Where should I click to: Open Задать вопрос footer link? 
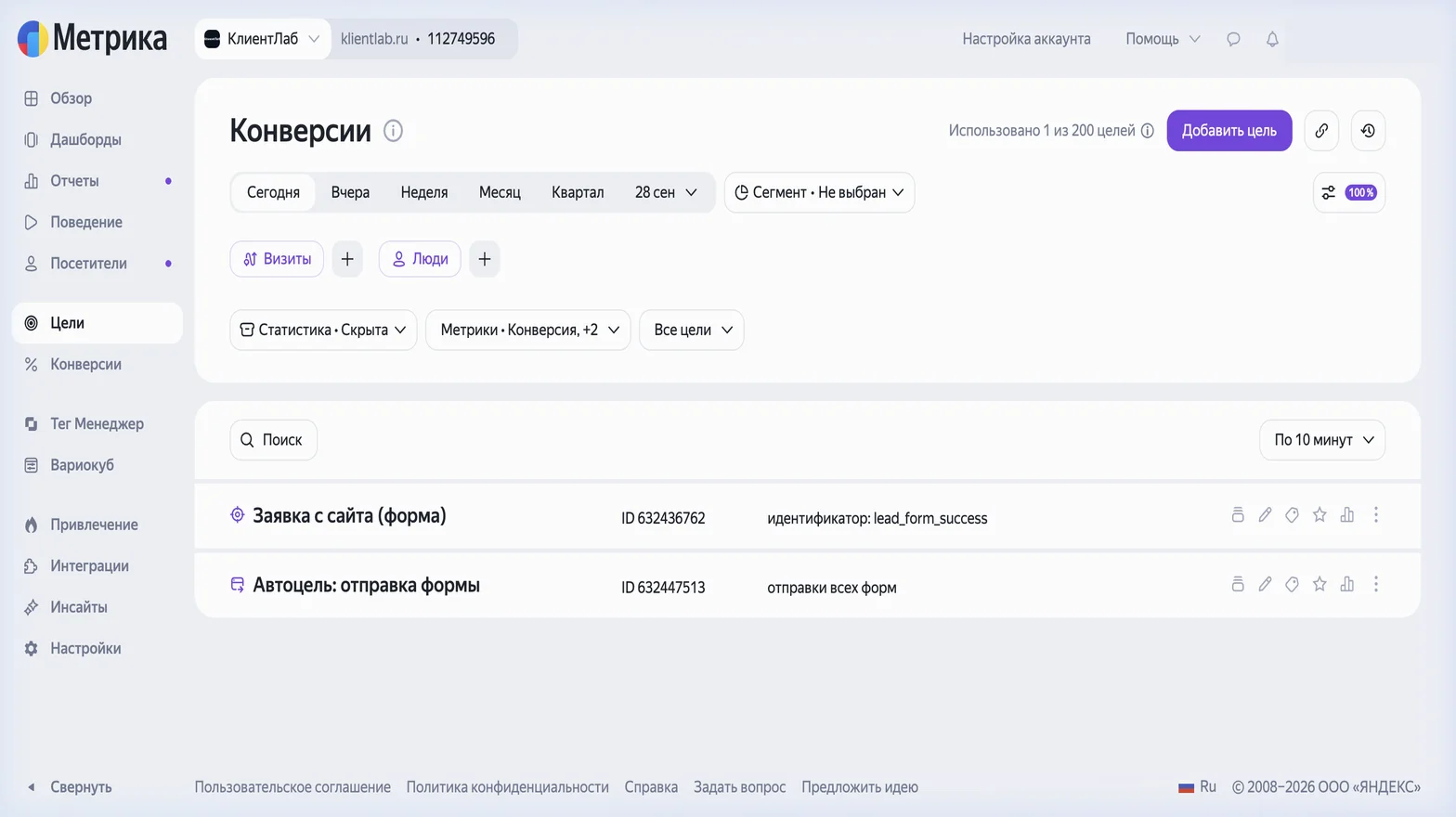pos(740,787)
